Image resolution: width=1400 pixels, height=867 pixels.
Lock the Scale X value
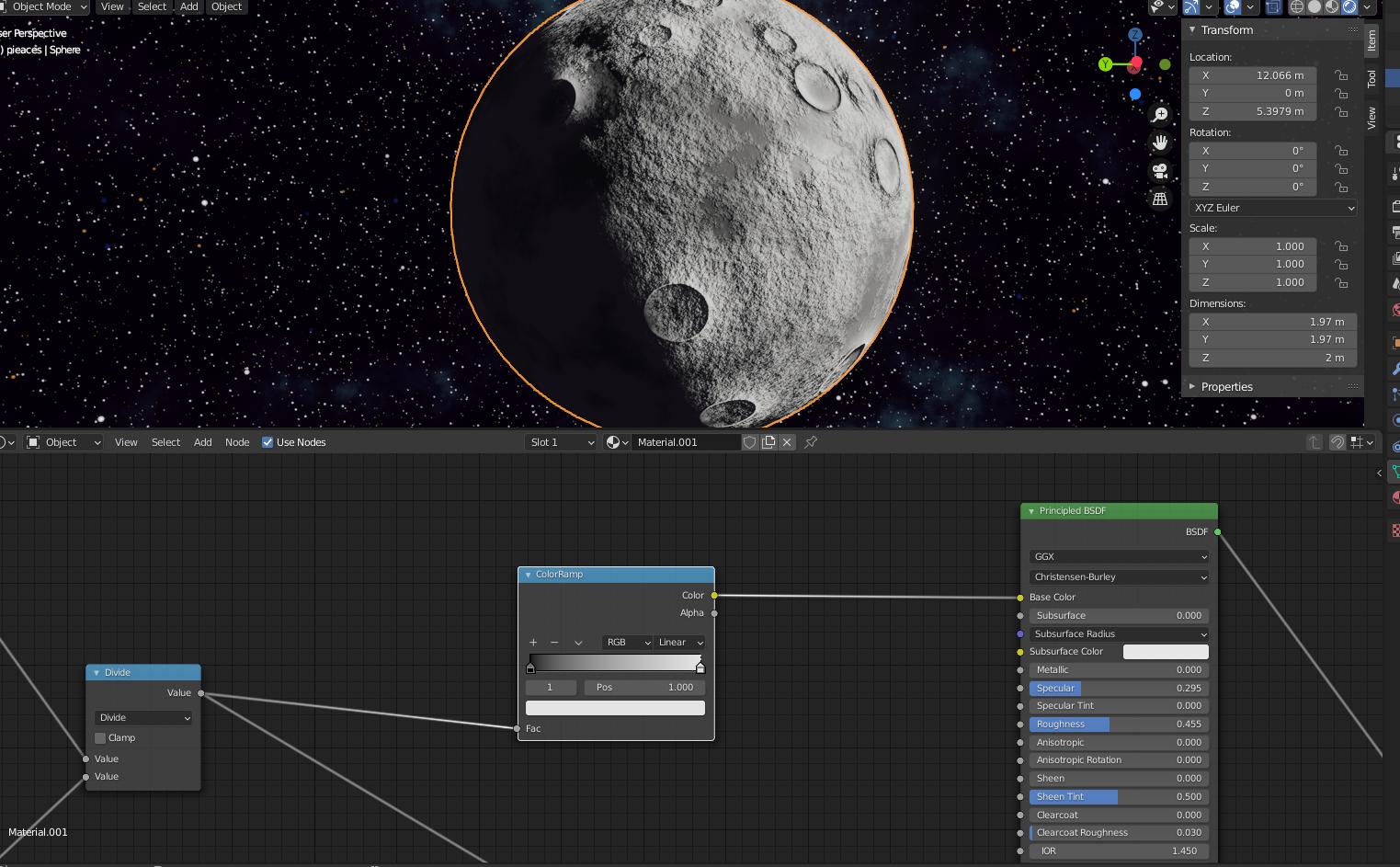pos(1342,246)
